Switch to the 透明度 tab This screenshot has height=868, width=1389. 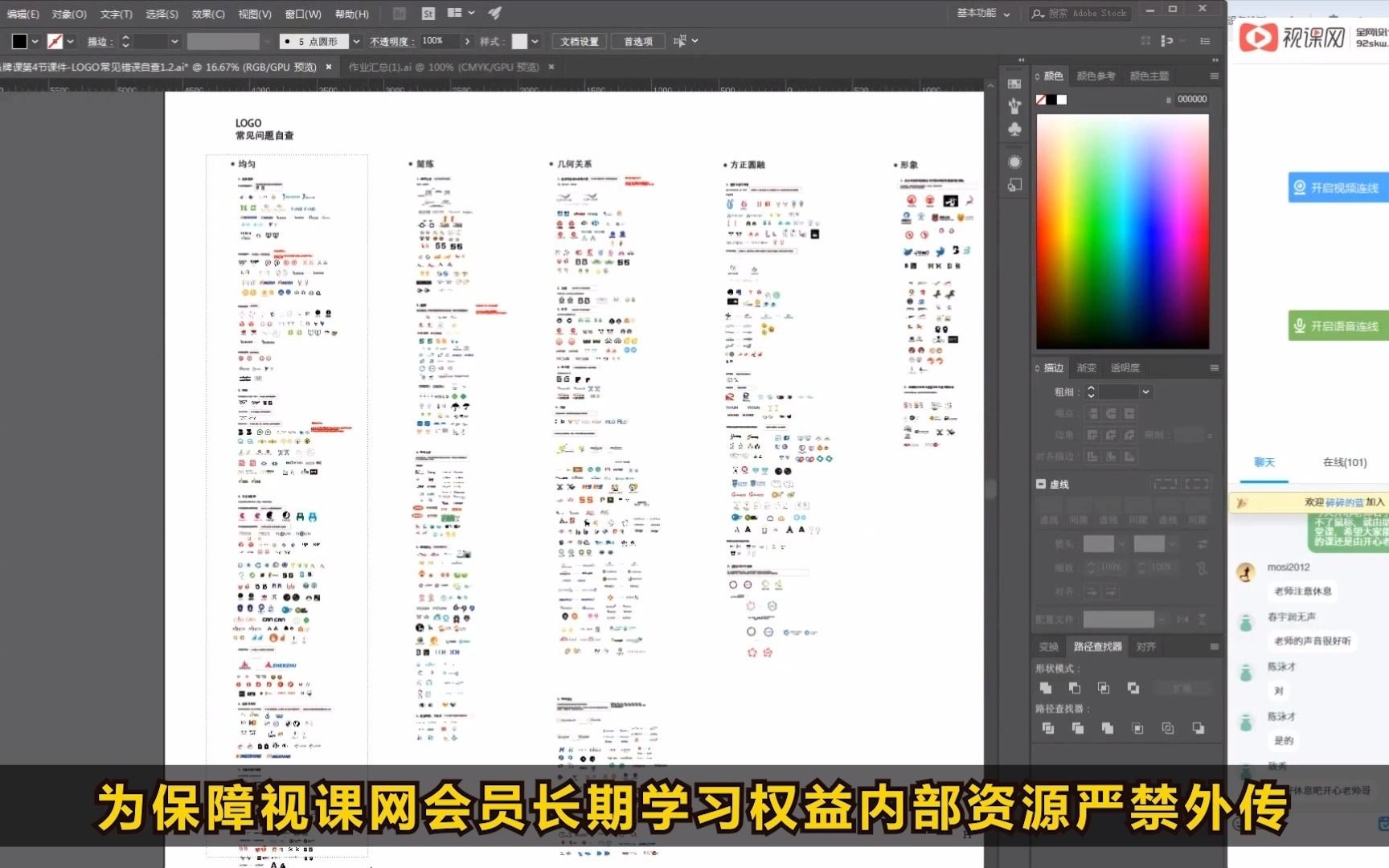point(1125,368)
